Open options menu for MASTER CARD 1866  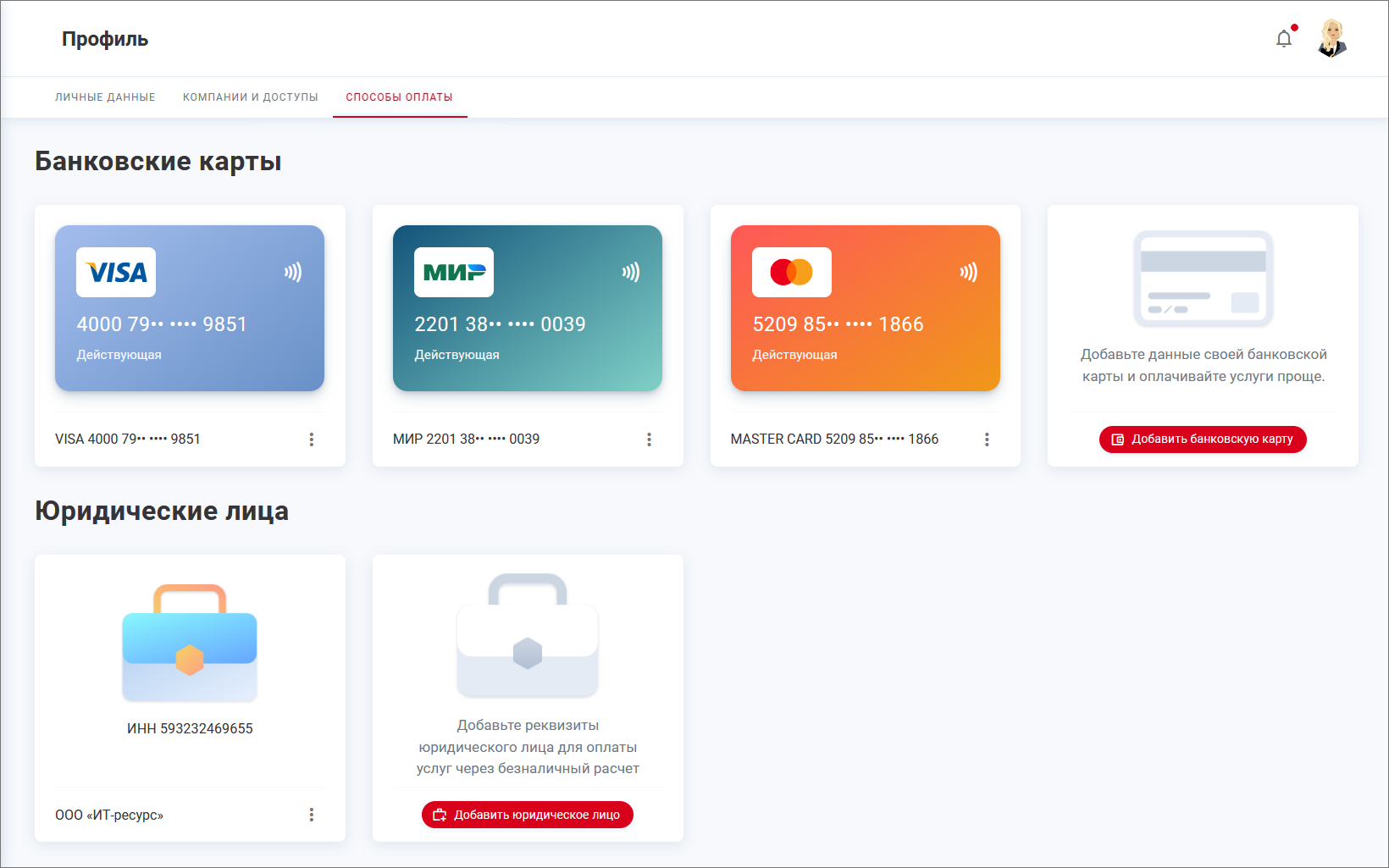point(987,440)
